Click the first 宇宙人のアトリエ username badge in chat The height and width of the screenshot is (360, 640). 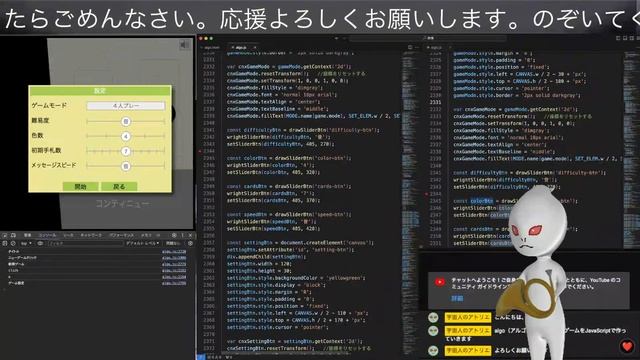tap(467, 317)
